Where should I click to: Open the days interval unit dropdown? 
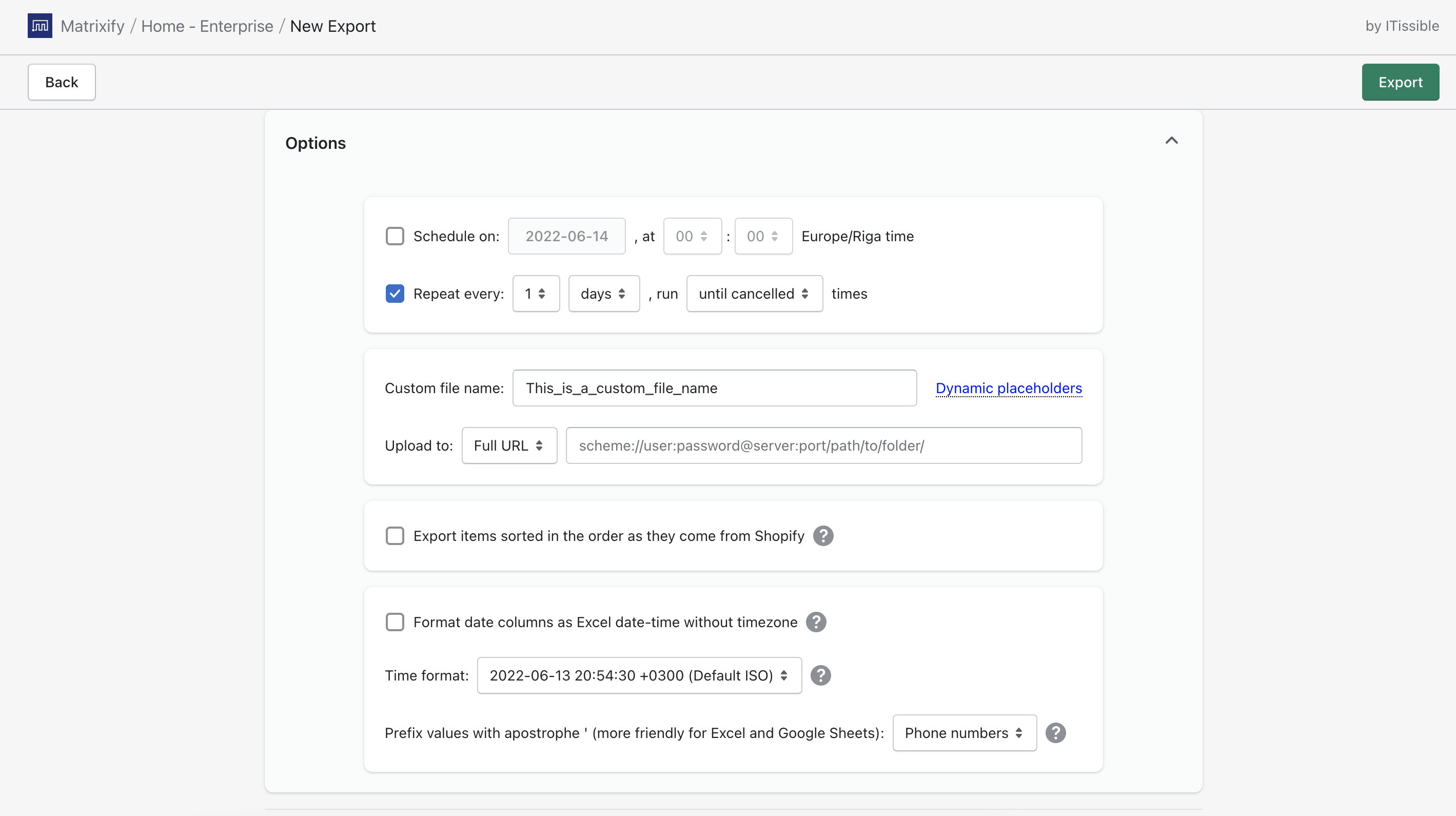coord(603,294)
